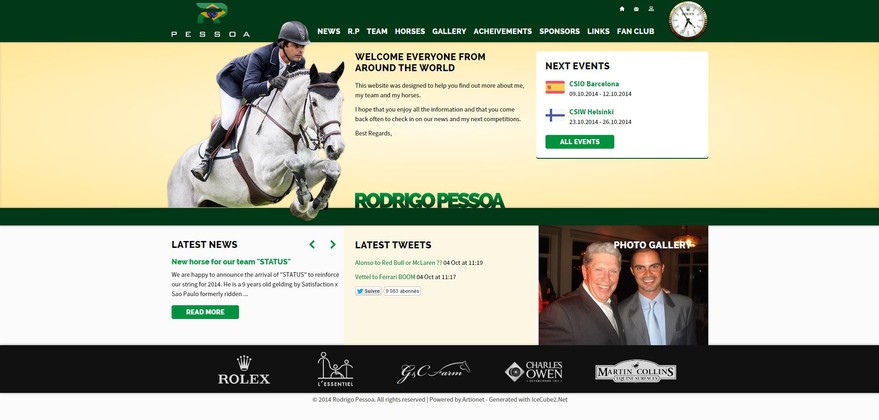Go to previous news with left arrow
Screen dimensions: 879x420
click(x=312, y=244)
